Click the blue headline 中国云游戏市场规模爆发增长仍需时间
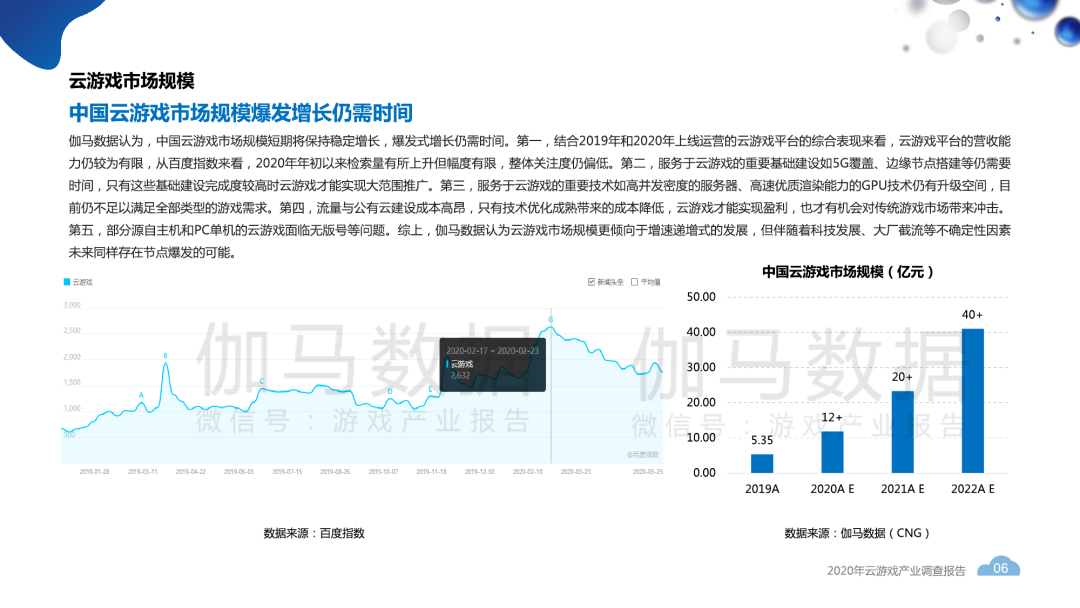The width and height of the screenshot is (1080, 608). tap(240, 112)
